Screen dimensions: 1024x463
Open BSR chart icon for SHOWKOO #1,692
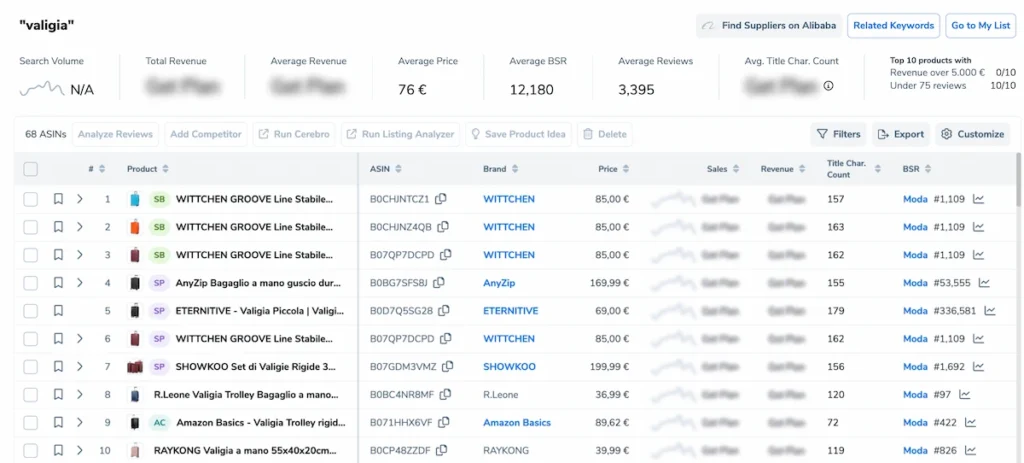978,367
